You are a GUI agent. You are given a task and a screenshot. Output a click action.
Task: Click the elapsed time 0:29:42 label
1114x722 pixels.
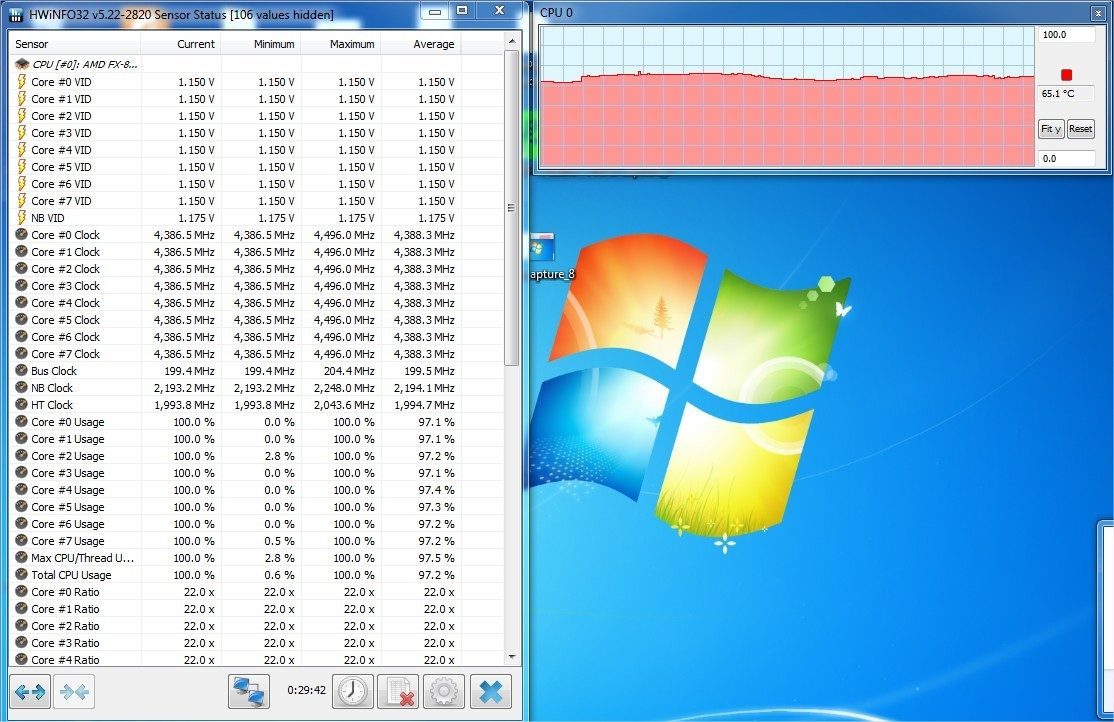coord(306,690)
